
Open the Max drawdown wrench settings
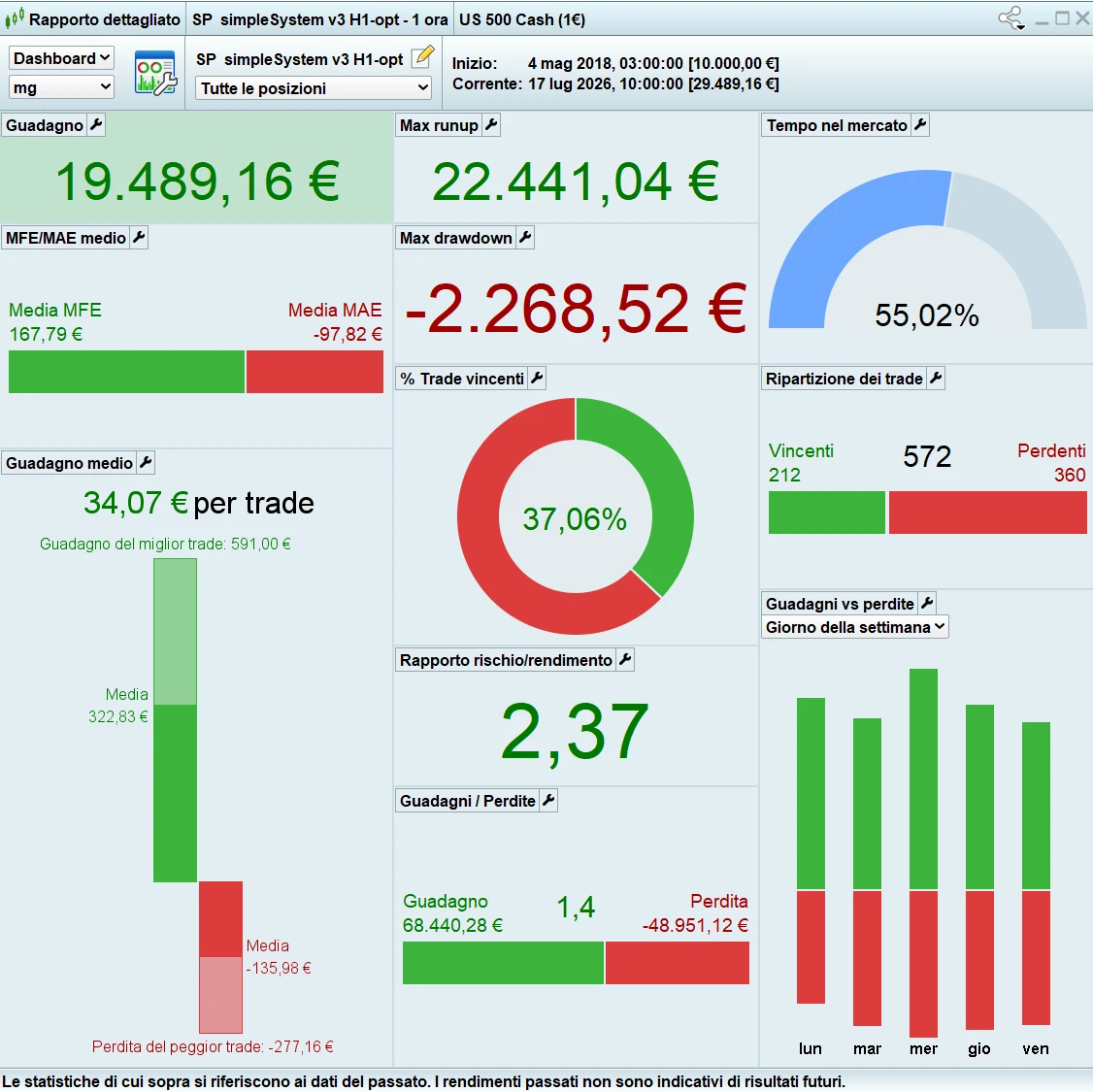(525, 238)
